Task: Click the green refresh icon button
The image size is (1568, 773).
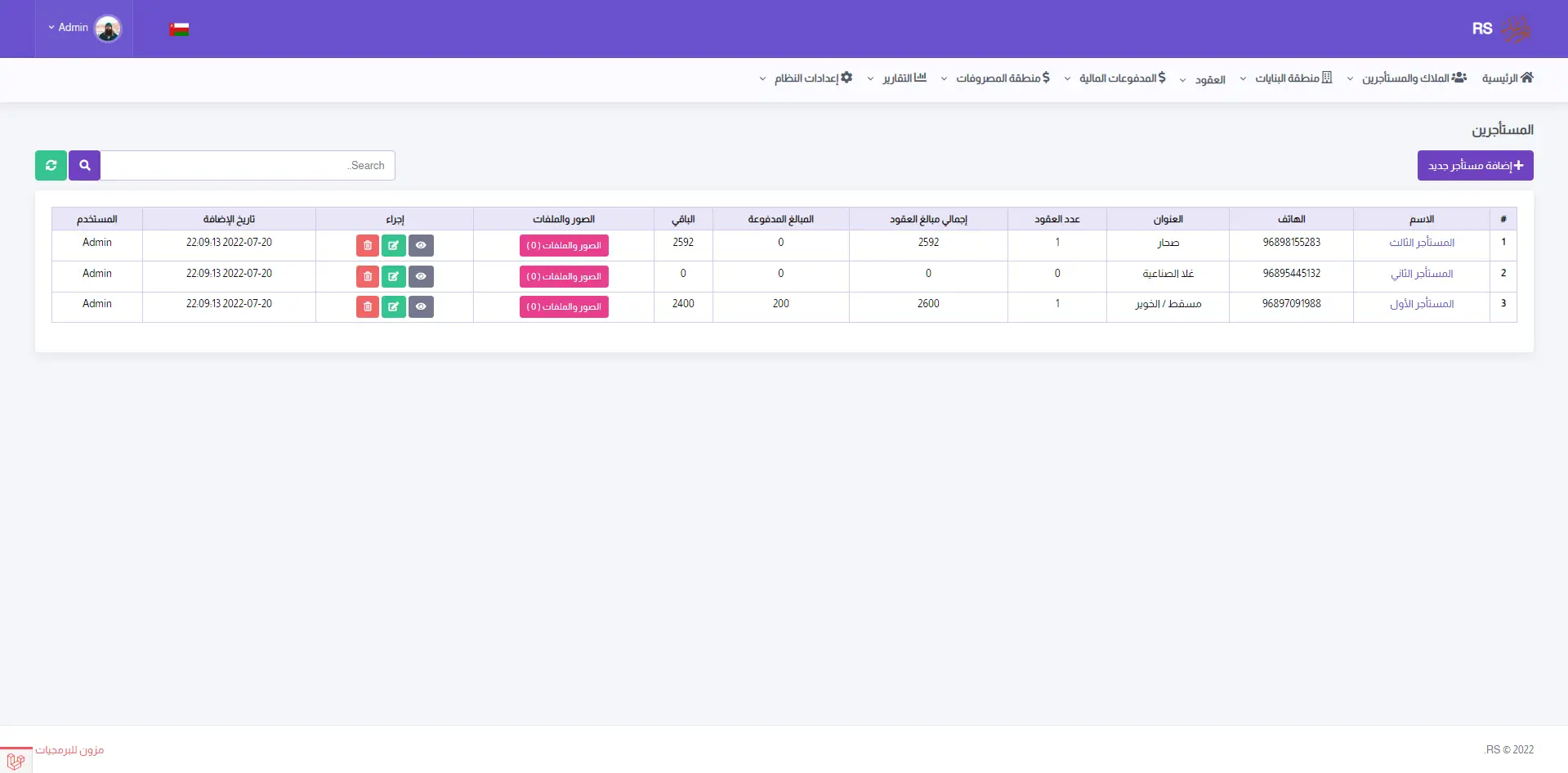Action: tap(51, 165)
